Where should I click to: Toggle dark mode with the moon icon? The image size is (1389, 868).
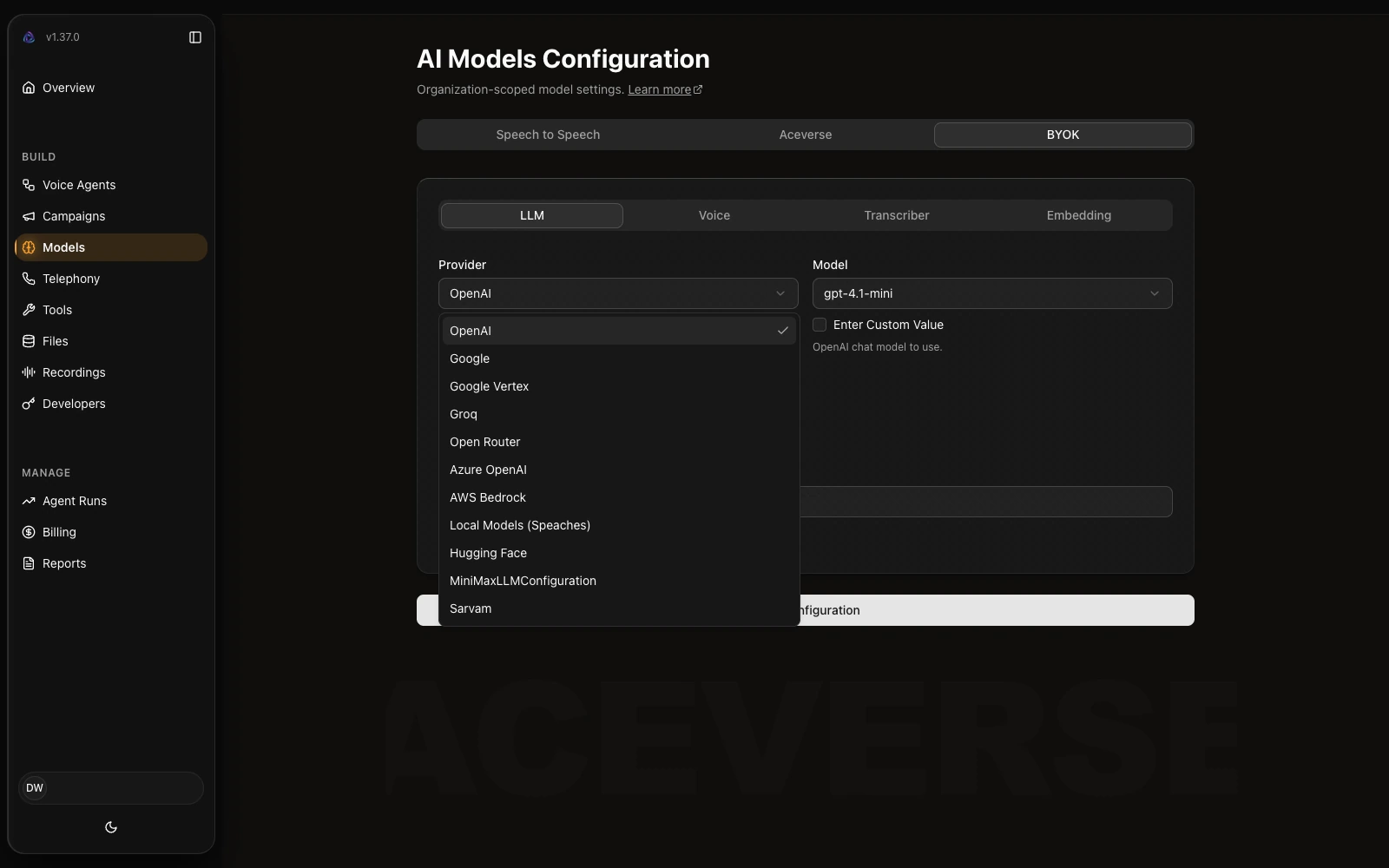pyautogui.click(x=111, y=827)
